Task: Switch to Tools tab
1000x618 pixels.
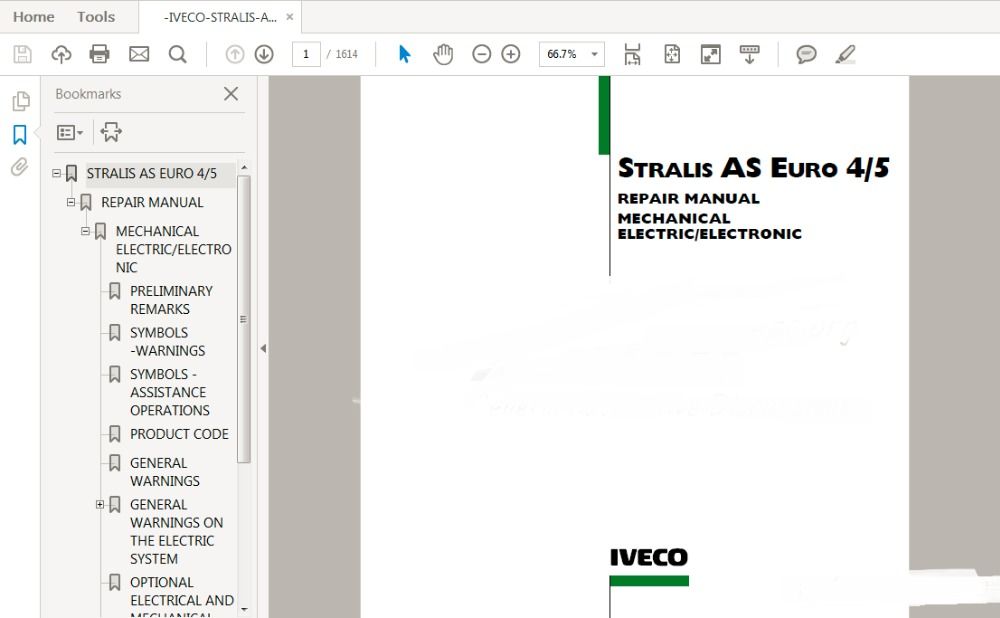Action: 96,17
